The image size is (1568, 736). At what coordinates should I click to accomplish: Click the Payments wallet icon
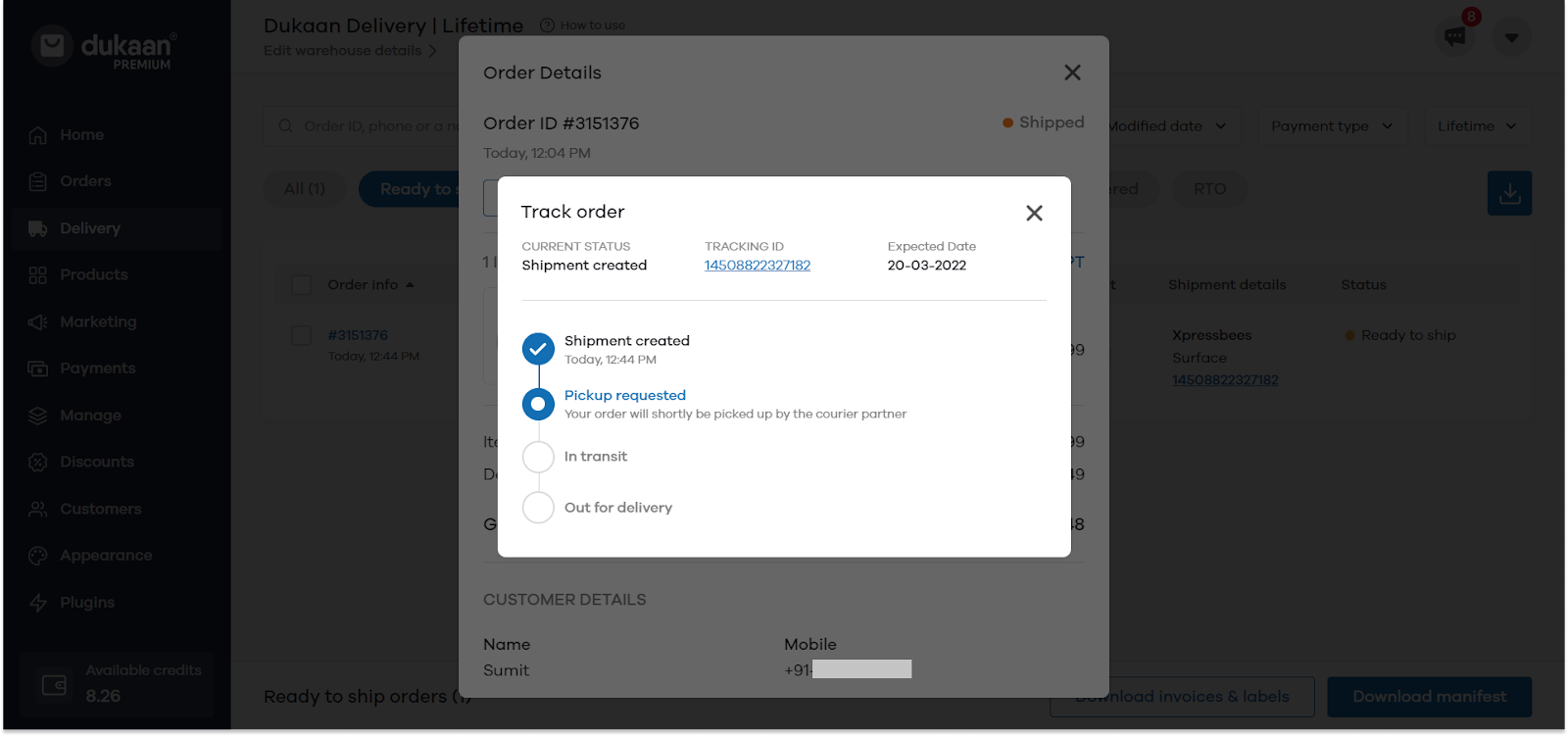coord(38,368)
